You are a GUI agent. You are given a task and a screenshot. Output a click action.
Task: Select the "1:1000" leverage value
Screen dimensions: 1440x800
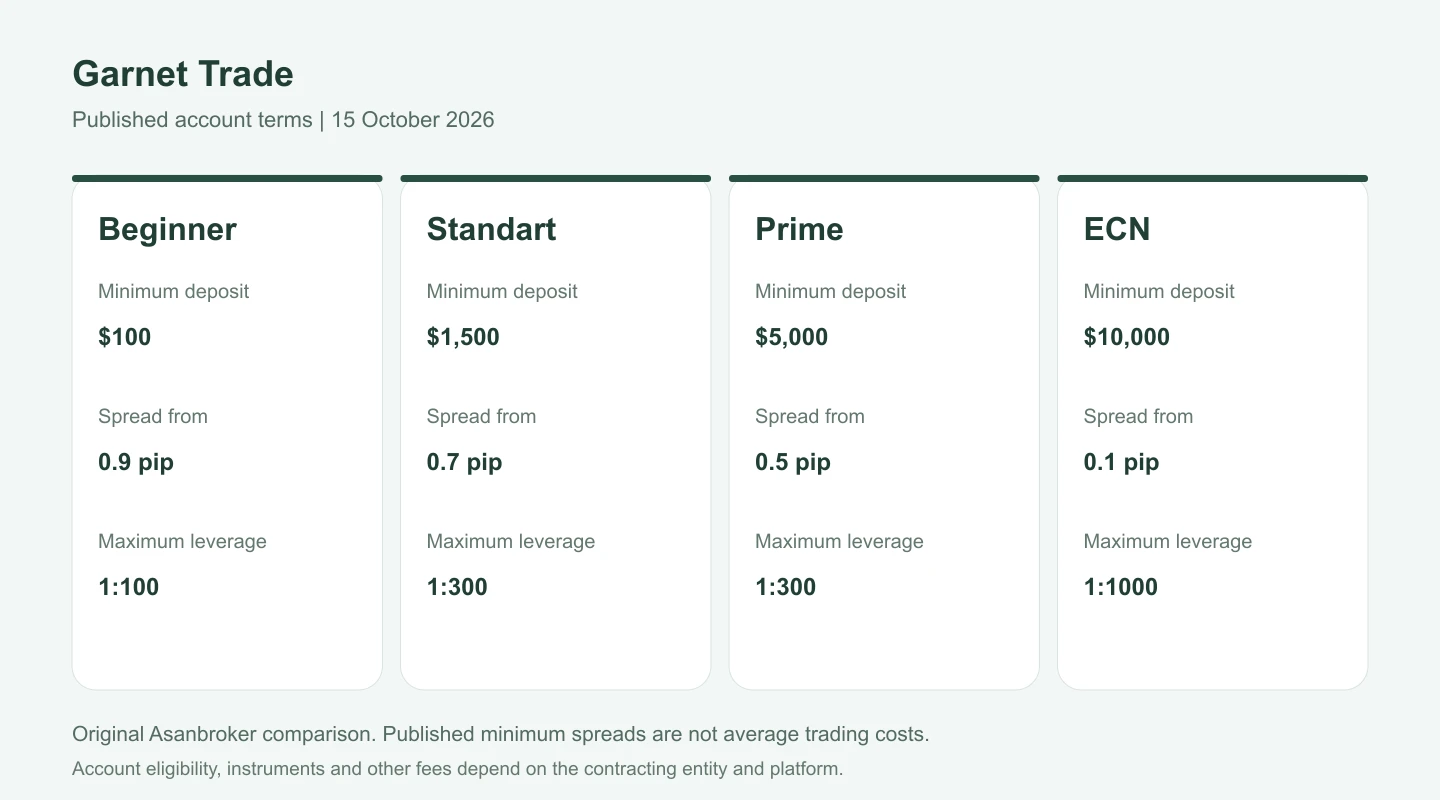[x=1121, y=587]
